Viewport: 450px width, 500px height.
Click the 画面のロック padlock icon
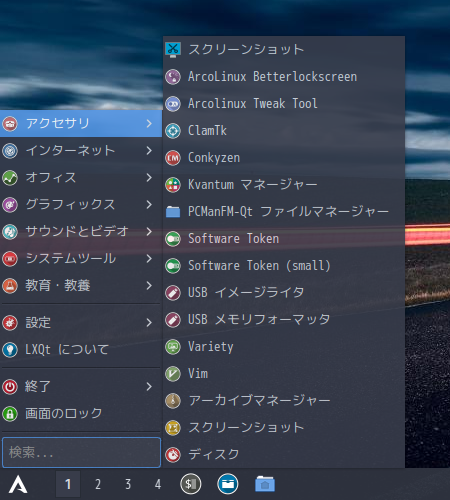[10, 414]
